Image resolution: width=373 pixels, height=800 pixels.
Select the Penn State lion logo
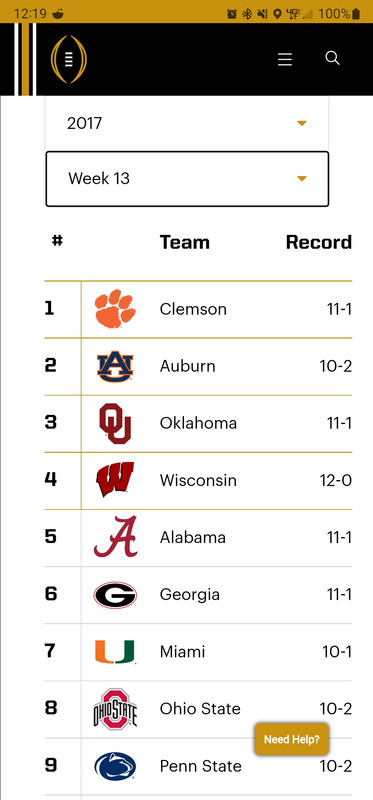click(115, 766)
